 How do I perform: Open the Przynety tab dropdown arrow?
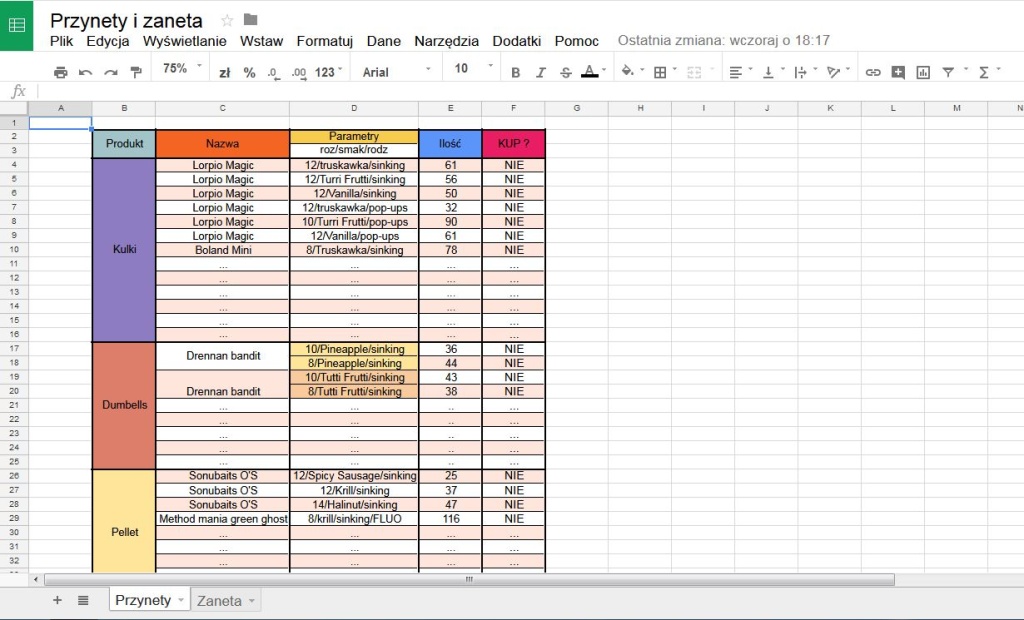pyautogui.click(x=181, y=600)
